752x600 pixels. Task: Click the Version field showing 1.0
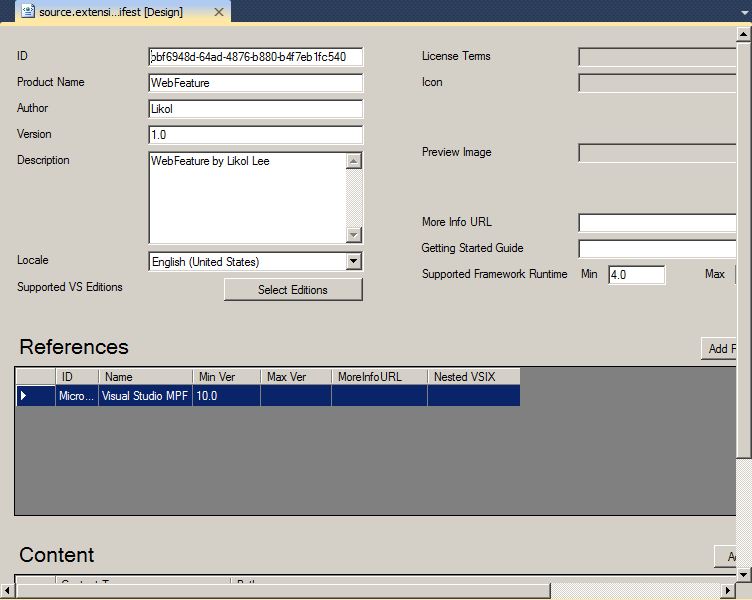coord(256,135)
